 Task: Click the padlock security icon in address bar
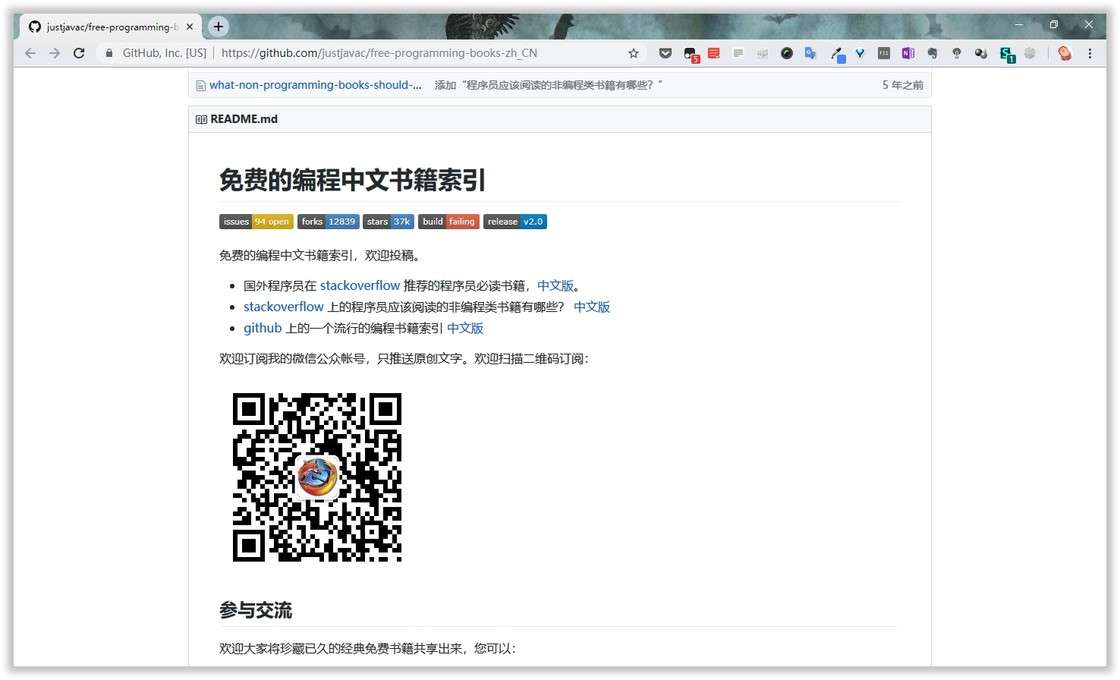coord(108,53)
